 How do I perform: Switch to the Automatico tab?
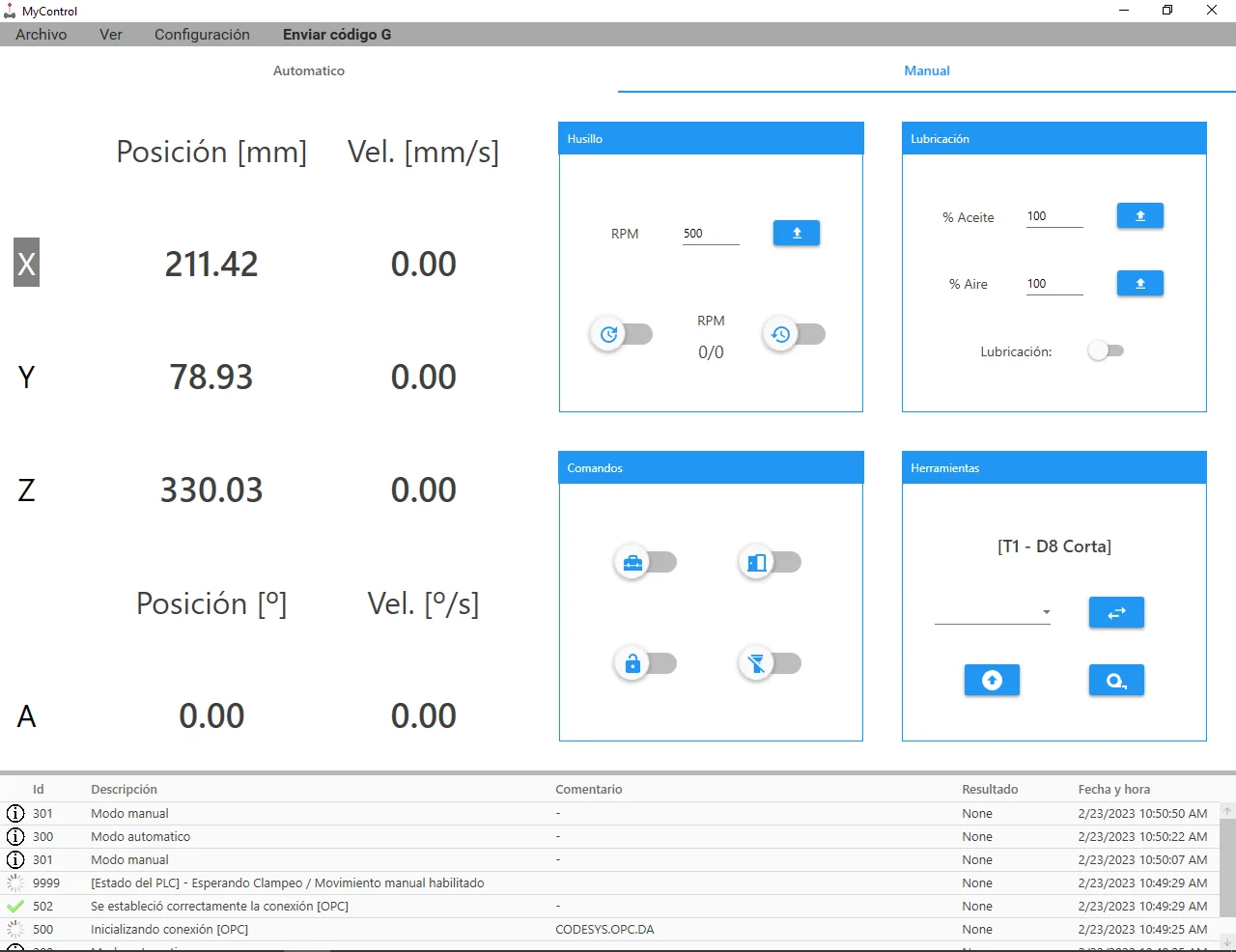309,70
